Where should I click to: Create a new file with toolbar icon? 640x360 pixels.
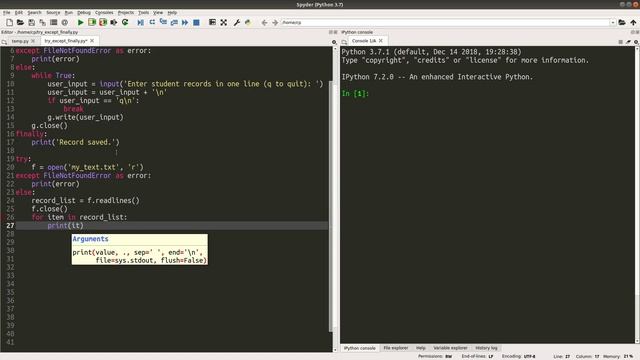[9, 22]
